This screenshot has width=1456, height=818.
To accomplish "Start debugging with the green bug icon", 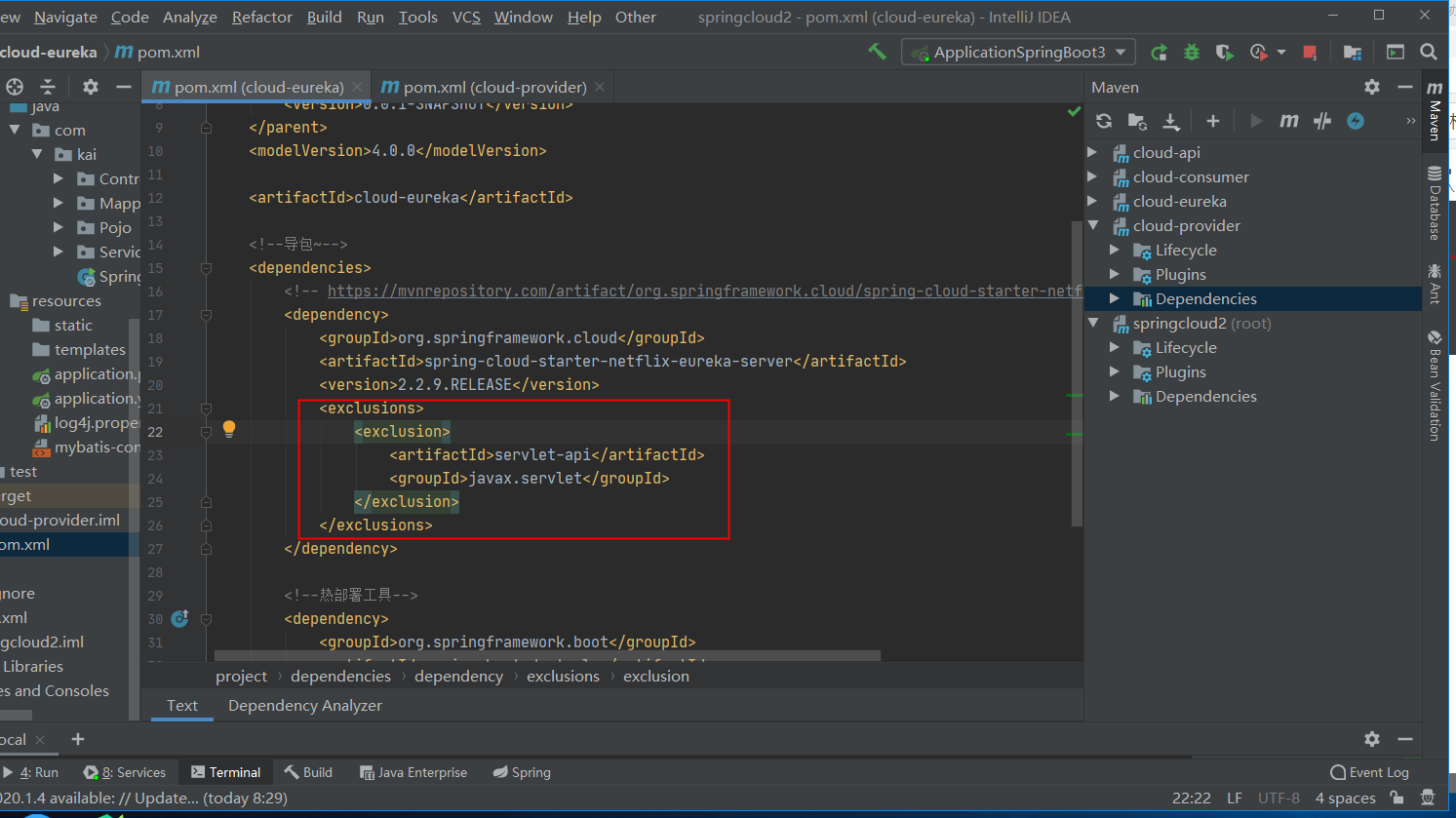I will click(x=1192, y=53).
